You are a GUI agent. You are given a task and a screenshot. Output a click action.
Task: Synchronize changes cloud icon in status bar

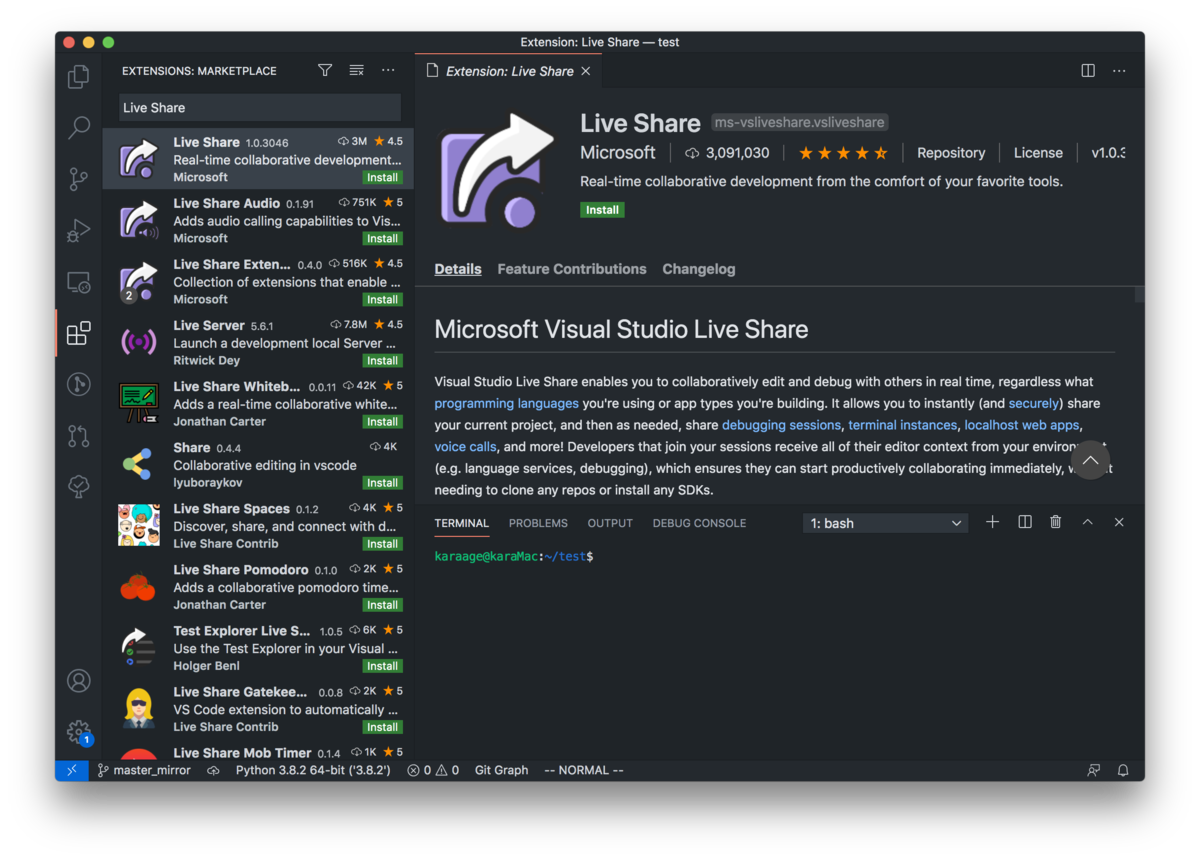[x=213, y=770]
